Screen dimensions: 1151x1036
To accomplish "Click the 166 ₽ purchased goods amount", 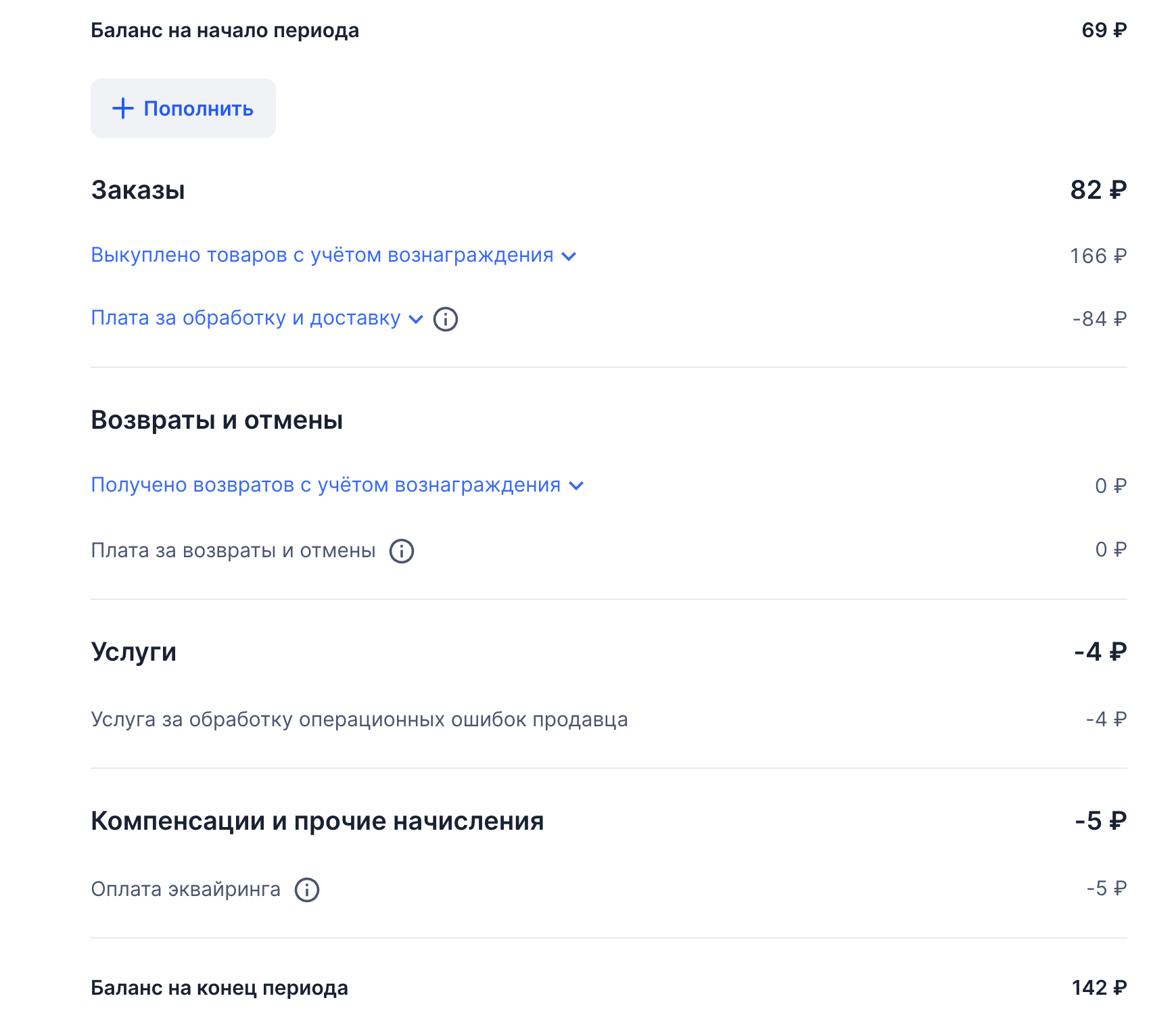I will [1098, 256].
